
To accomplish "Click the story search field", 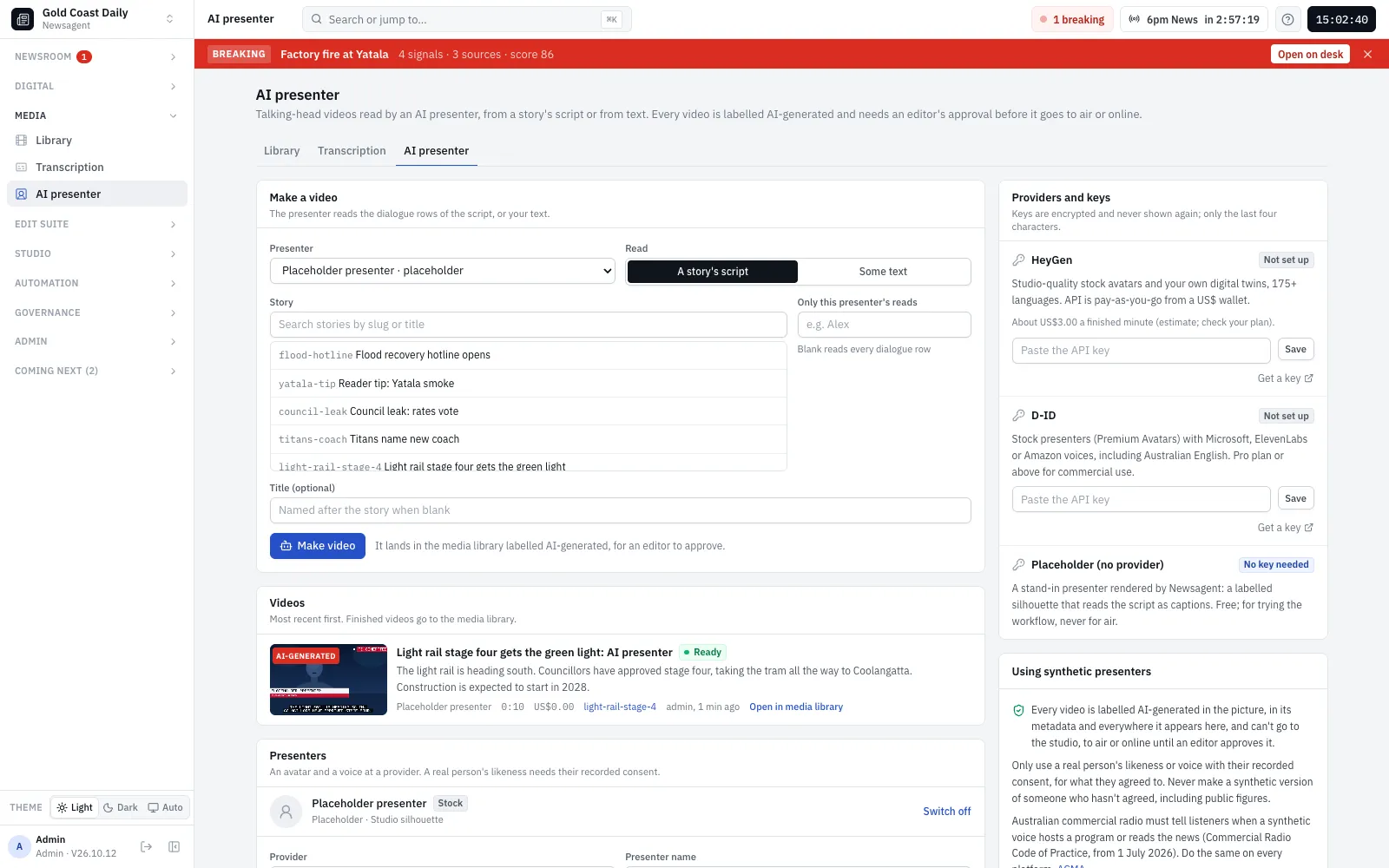I will coord(529,325).
